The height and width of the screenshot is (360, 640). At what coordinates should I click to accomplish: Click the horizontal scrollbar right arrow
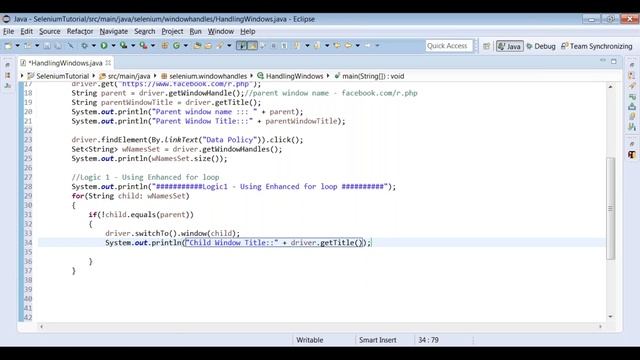point(600,326)
